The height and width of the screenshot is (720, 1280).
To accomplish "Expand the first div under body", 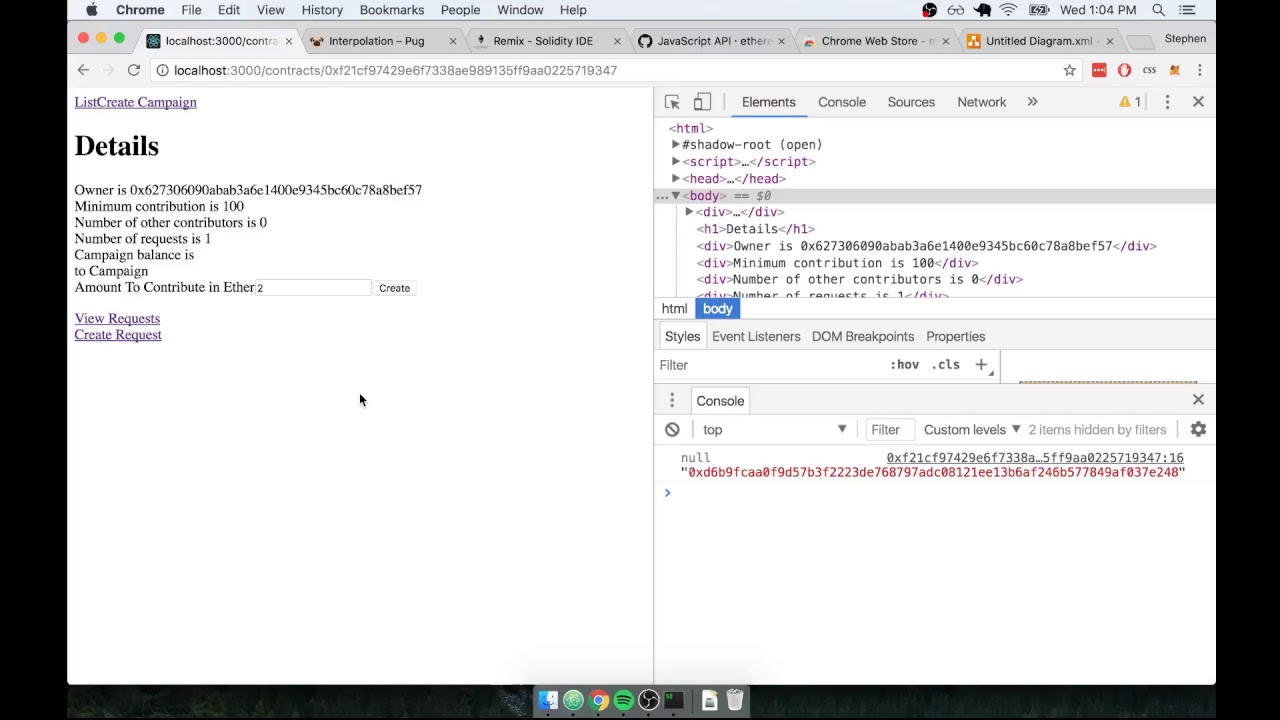I will [689, 212].
